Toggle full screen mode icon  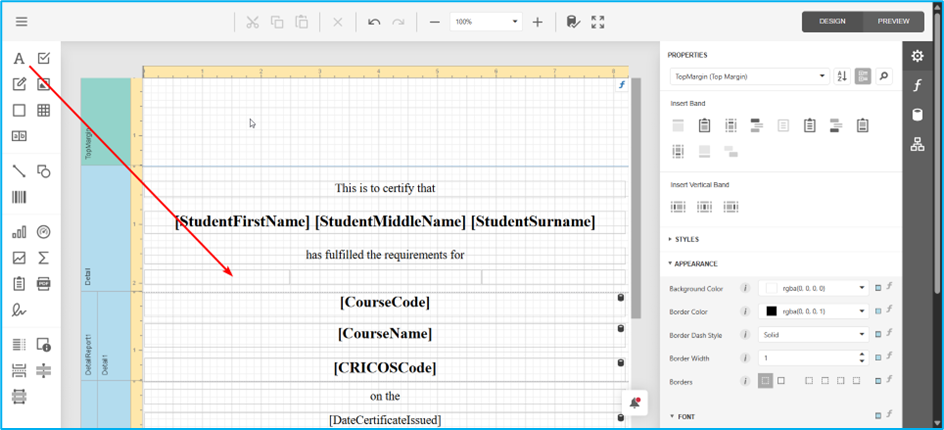[598, 22]
